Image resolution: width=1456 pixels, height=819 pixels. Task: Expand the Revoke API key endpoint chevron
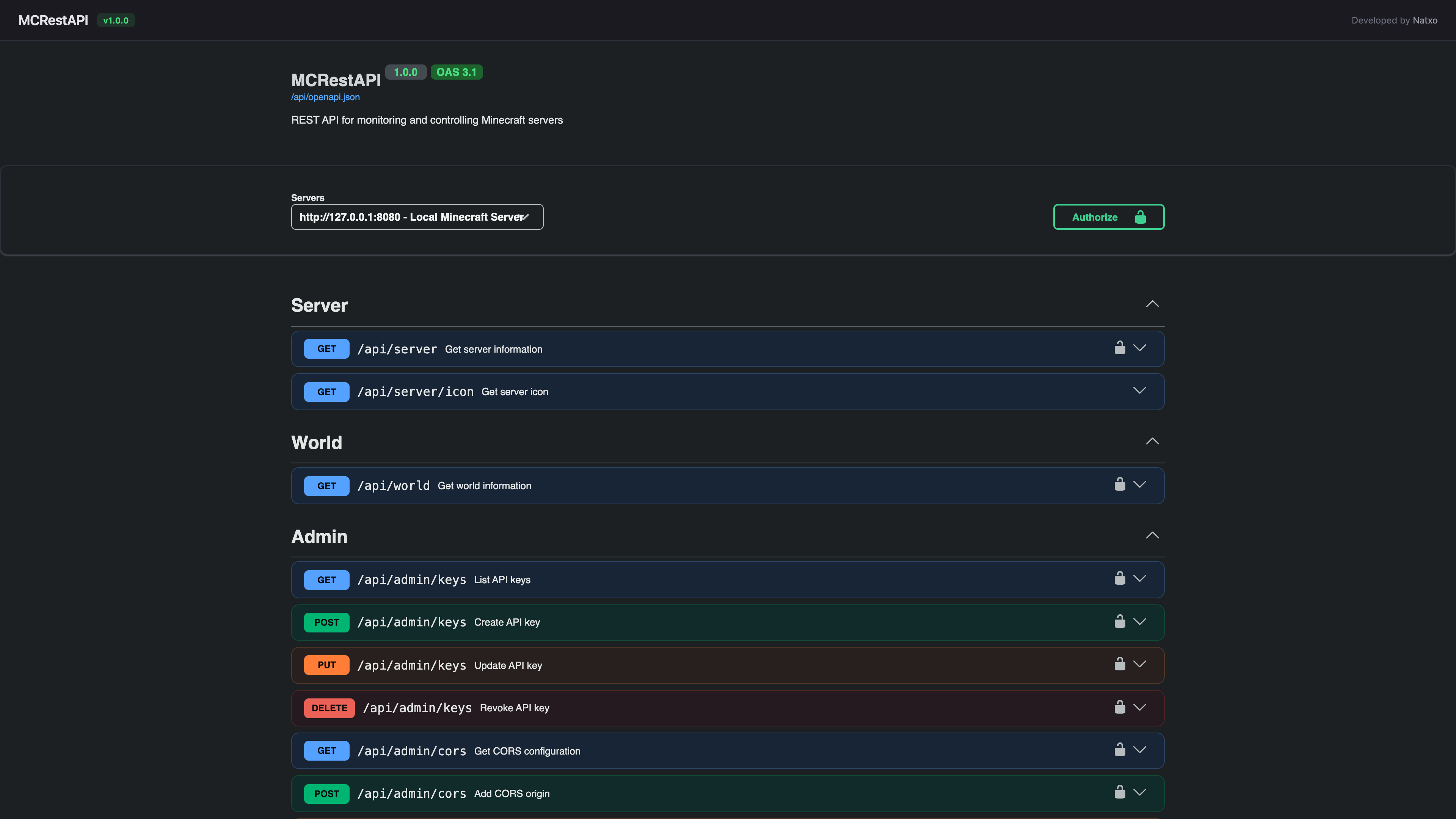click(1139, 707)
